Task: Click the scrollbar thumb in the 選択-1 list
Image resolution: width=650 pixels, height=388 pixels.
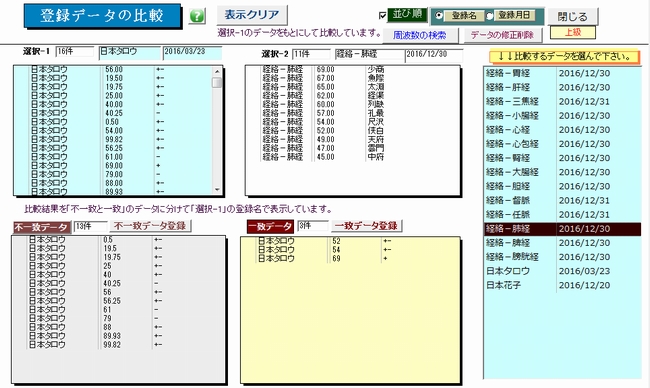Action: point(217,82)
